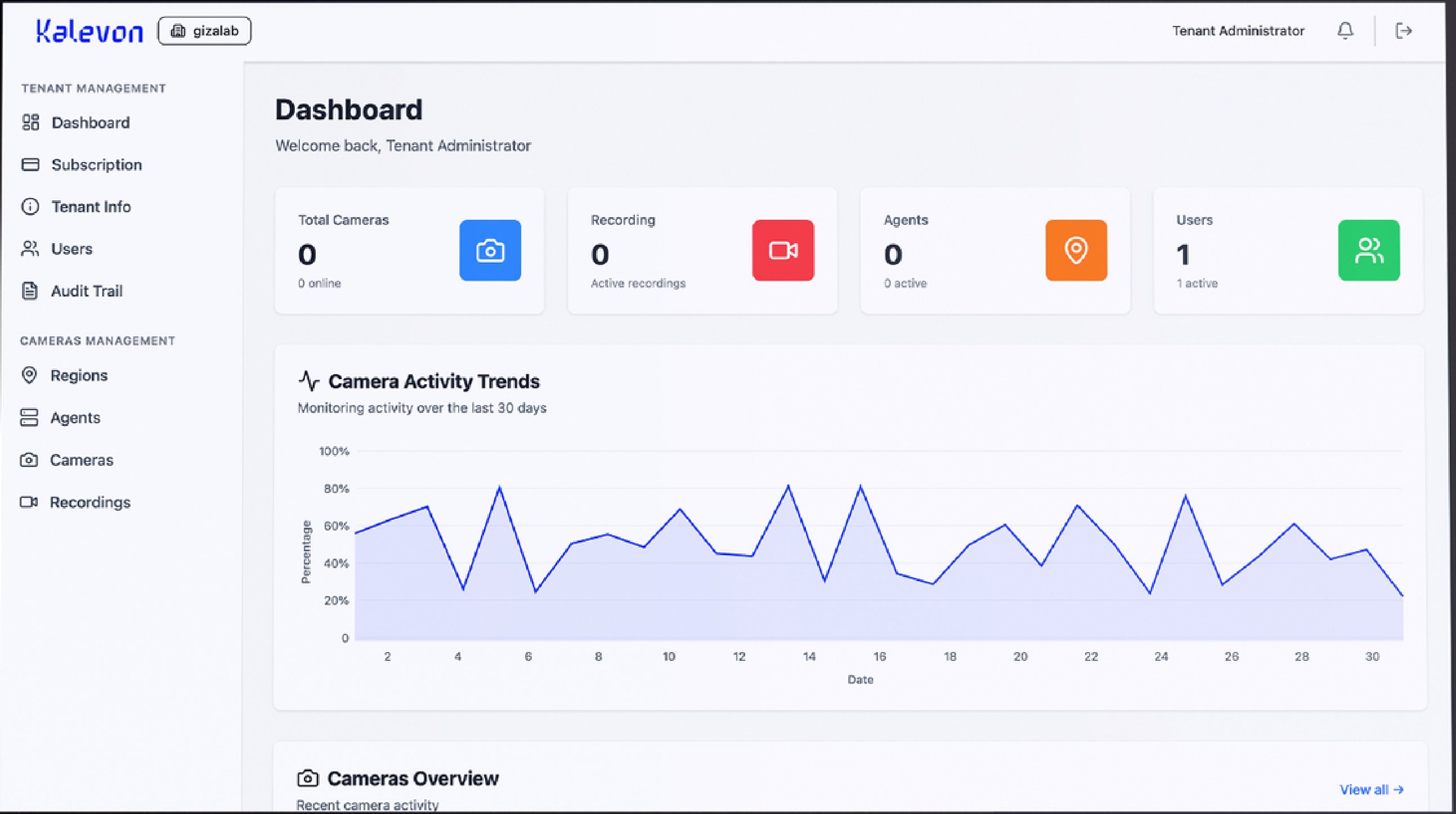1456x814 pixels.
Task: Click the Subscription card icon
Action: 30,164
